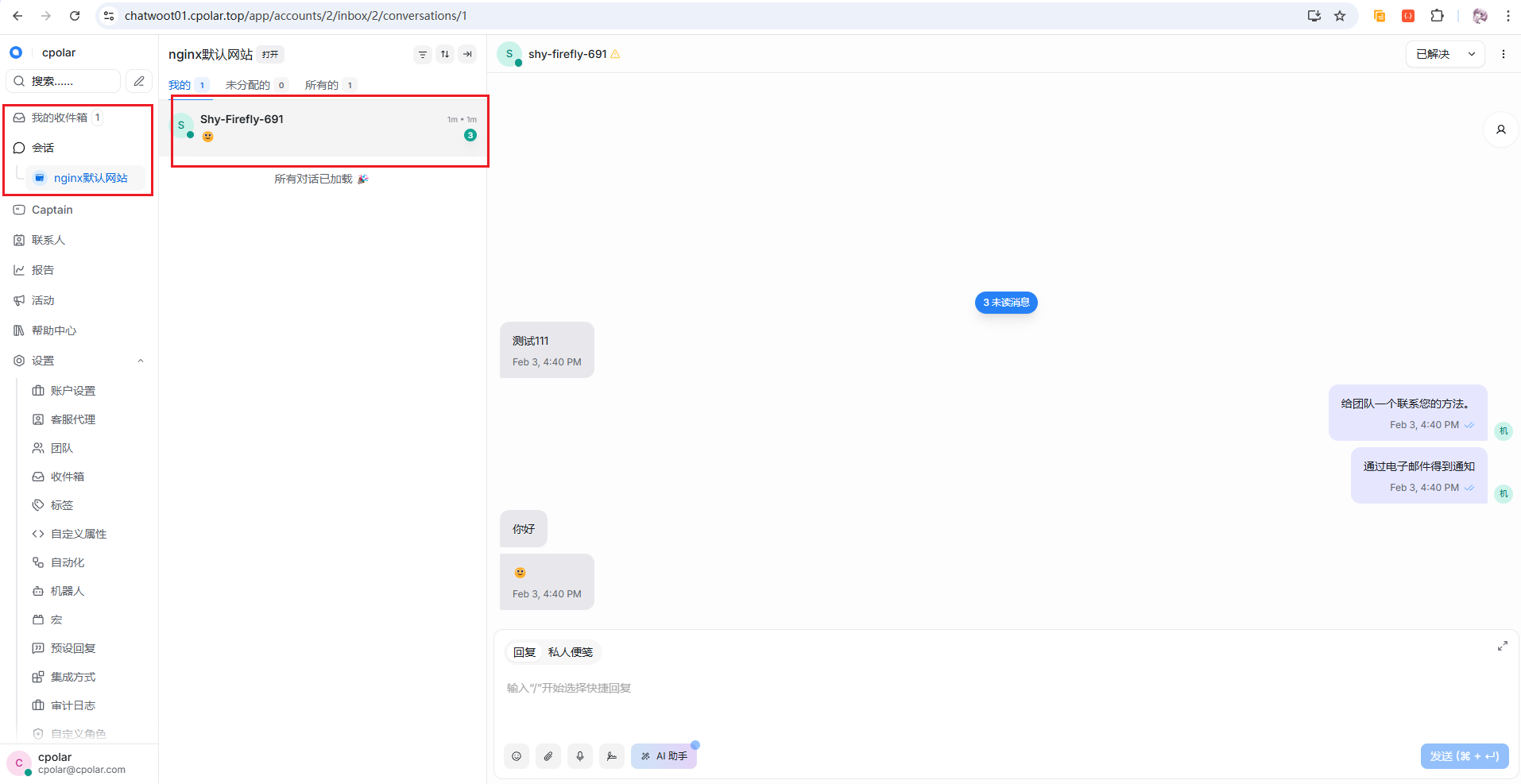Open dropdown arrow beside 已解决 button
The height and width of the screenshot is (784, 1521).
tap(1472, 54)
